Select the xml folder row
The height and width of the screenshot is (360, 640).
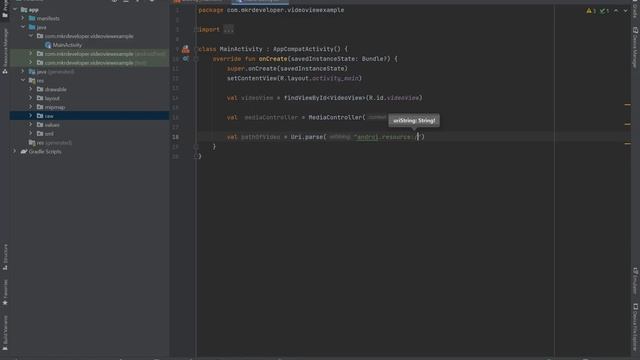89,133
